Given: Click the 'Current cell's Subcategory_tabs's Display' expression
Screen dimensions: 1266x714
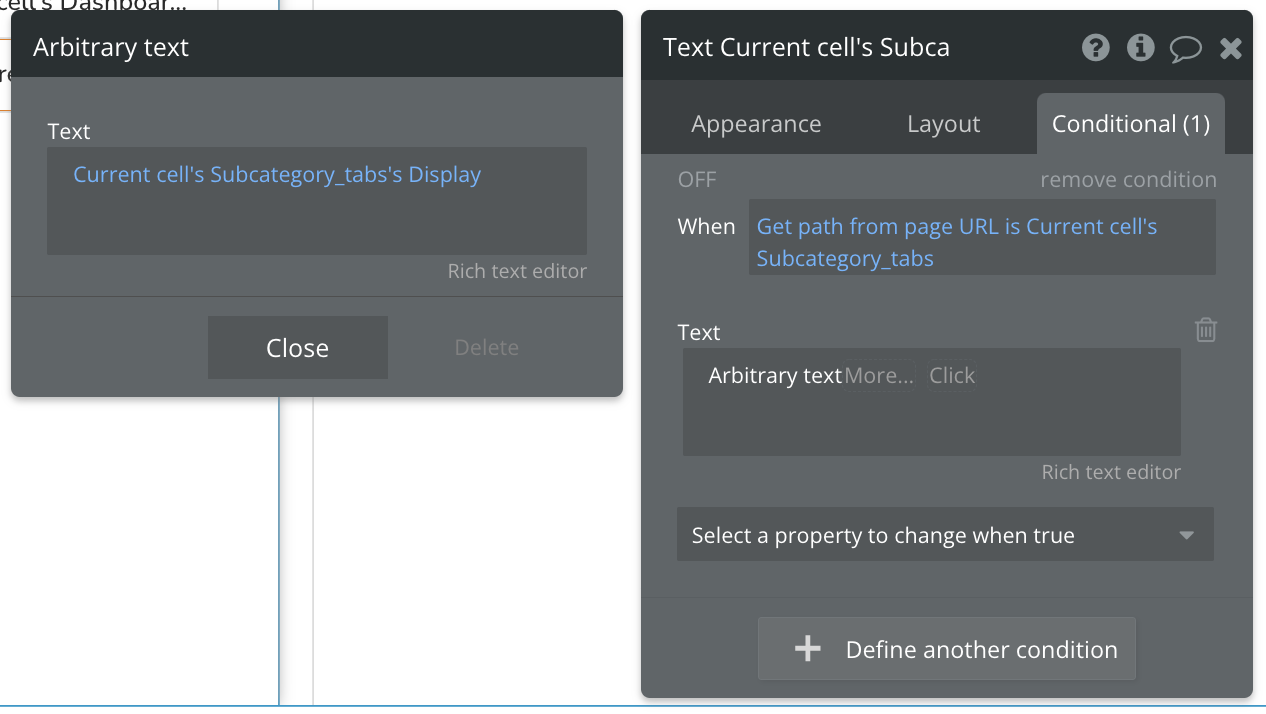Looking at the screenshot, I should click(277, 175).
